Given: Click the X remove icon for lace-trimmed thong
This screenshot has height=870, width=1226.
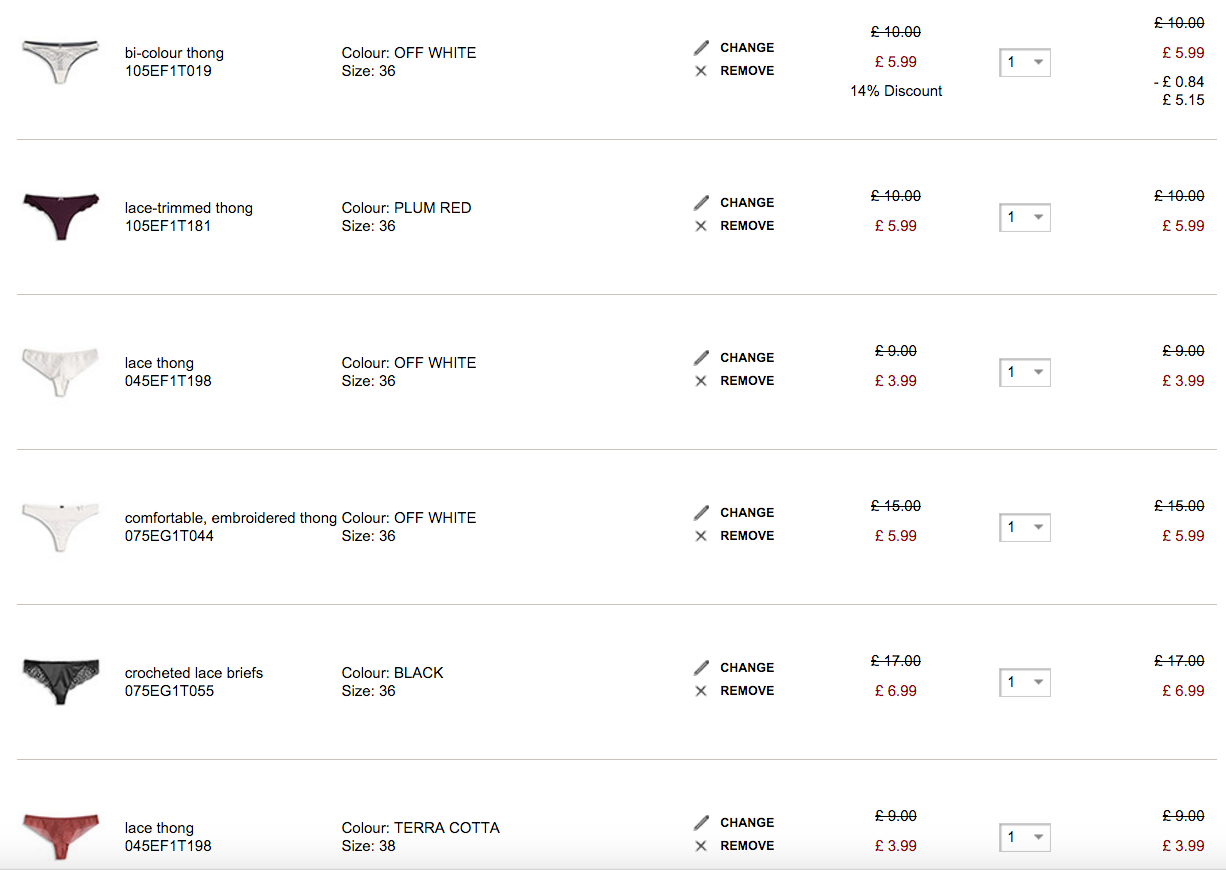Looking at the screenshot, I should point(701,226).
